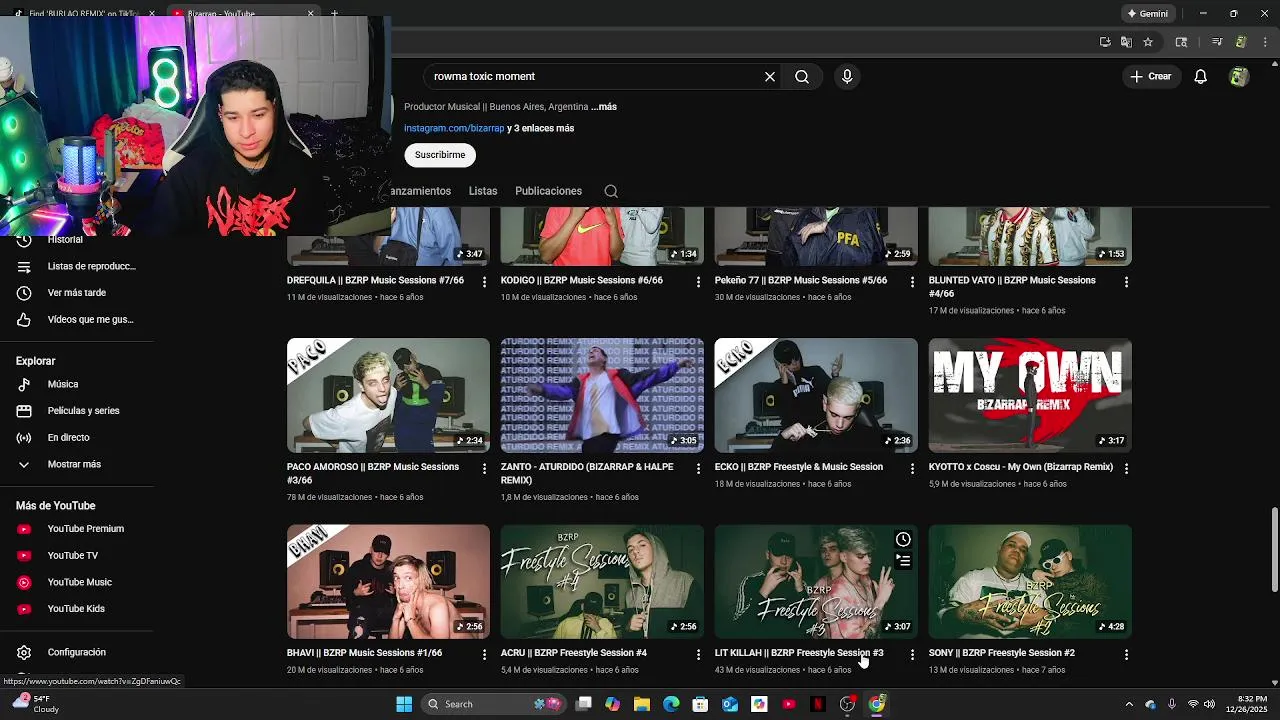Play PACO AMOROSO BZRP Music Sessions thumbnail
The height and width of the screenshot is (720, 1280).
pos(388,396)
